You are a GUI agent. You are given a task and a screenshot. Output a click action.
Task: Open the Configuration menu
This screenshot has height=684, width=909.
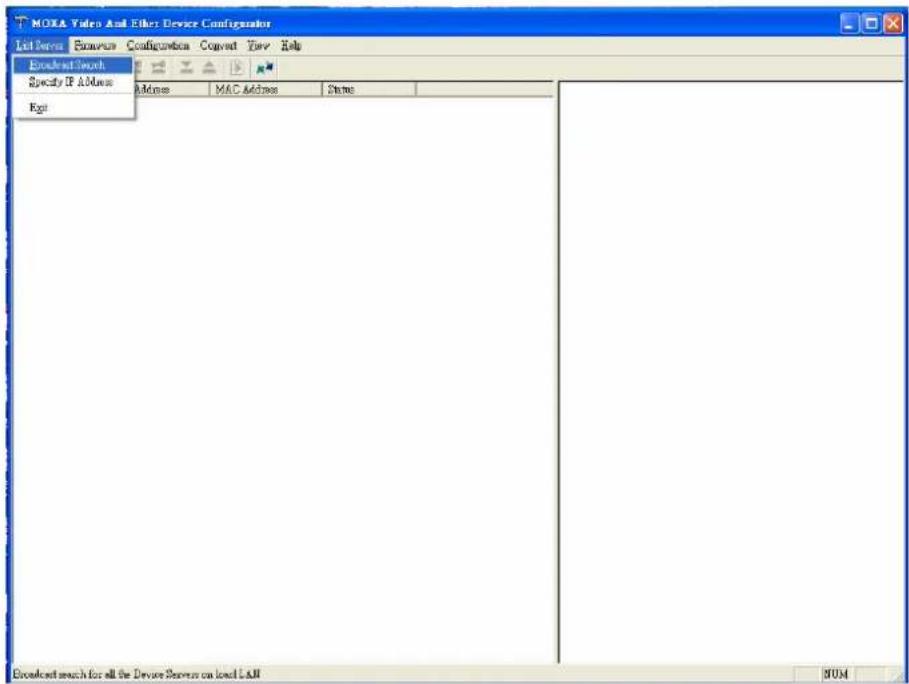click(x=158, y=45)
